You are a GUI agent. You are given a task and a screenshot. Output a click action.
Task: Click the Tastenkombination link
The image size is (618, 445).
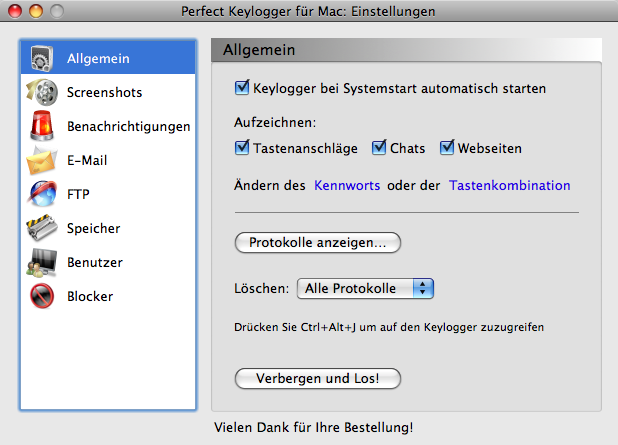[x=510, y=185]
